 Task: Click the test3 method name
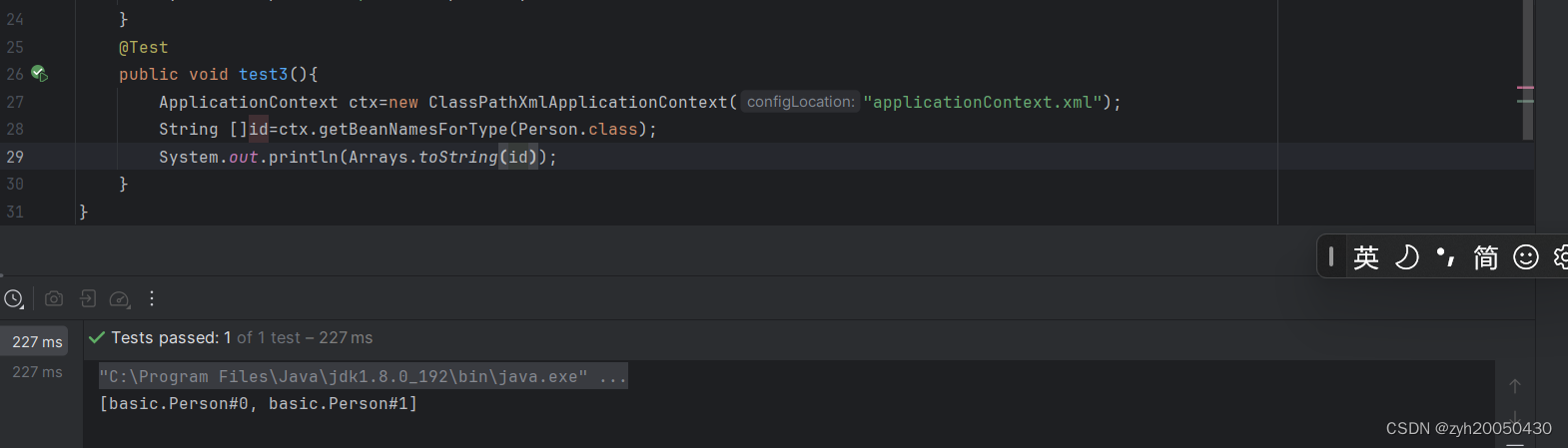264,74
